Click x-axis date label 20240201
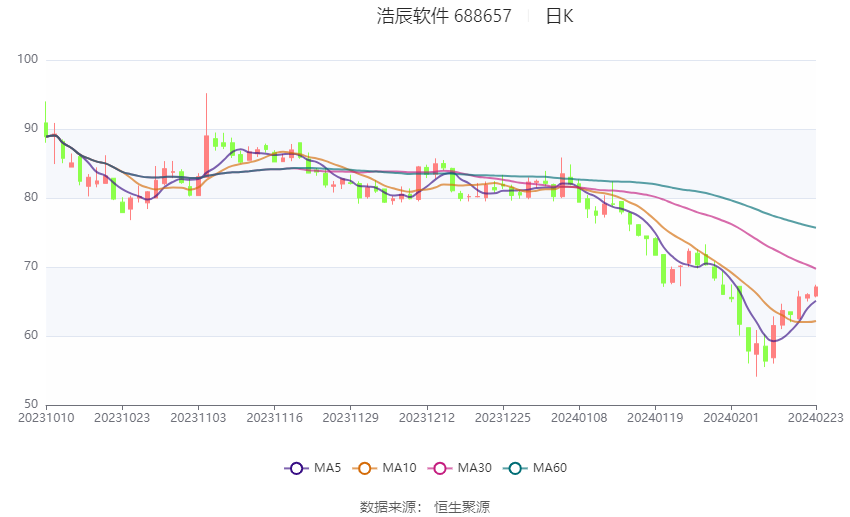This screenshot has height=517, width=850. click(x=731, y=418)
